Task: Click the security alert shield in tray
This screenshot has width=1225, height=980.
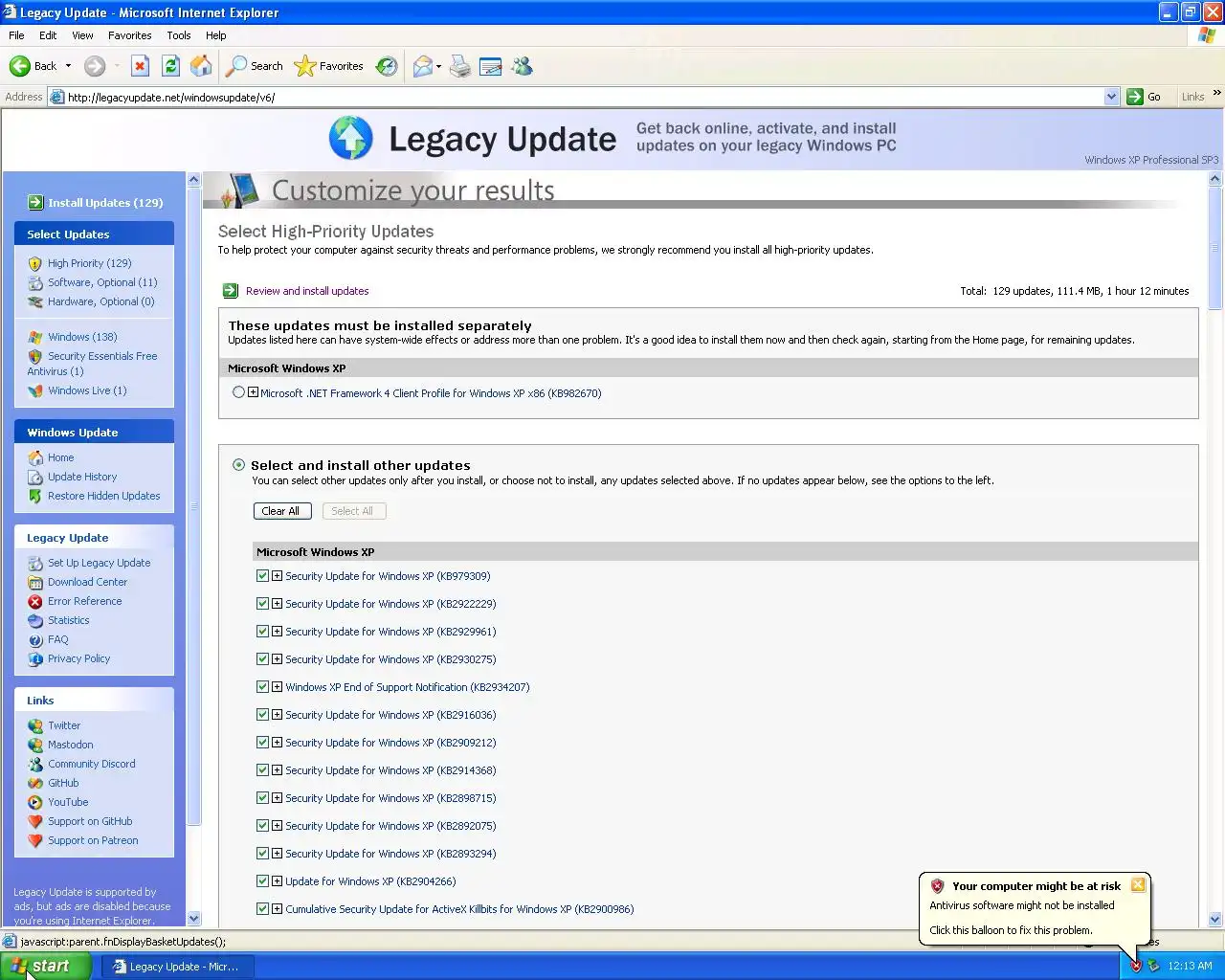Action: [x=1136, y=966]
